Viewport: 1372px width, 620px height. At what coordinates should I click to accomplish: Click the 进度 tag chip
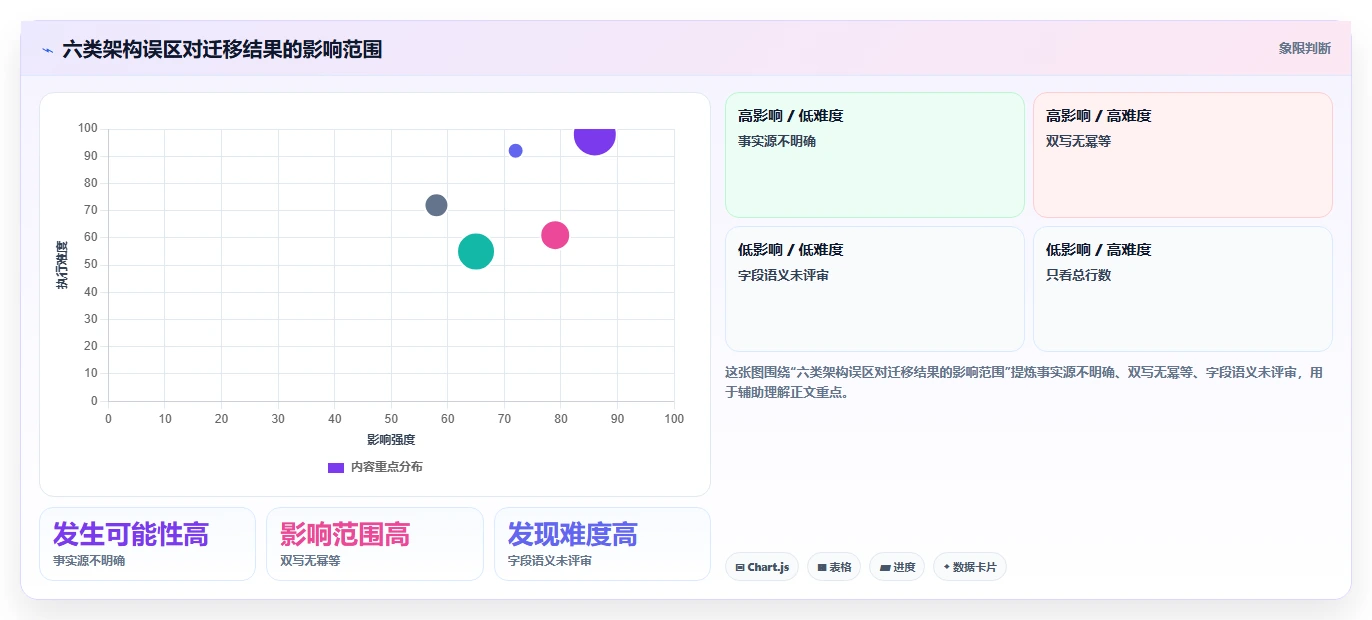coord(897,567)
